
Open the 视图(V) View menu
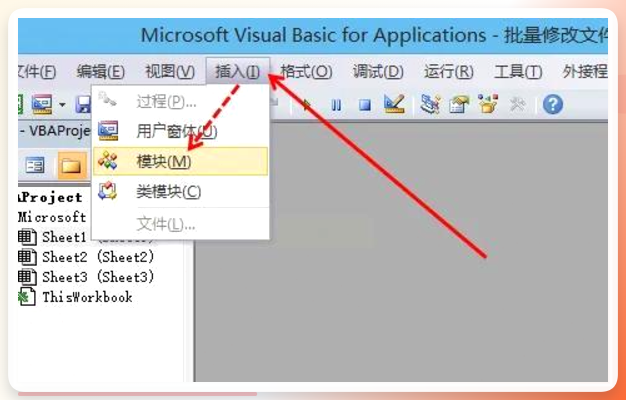(170, 72)
